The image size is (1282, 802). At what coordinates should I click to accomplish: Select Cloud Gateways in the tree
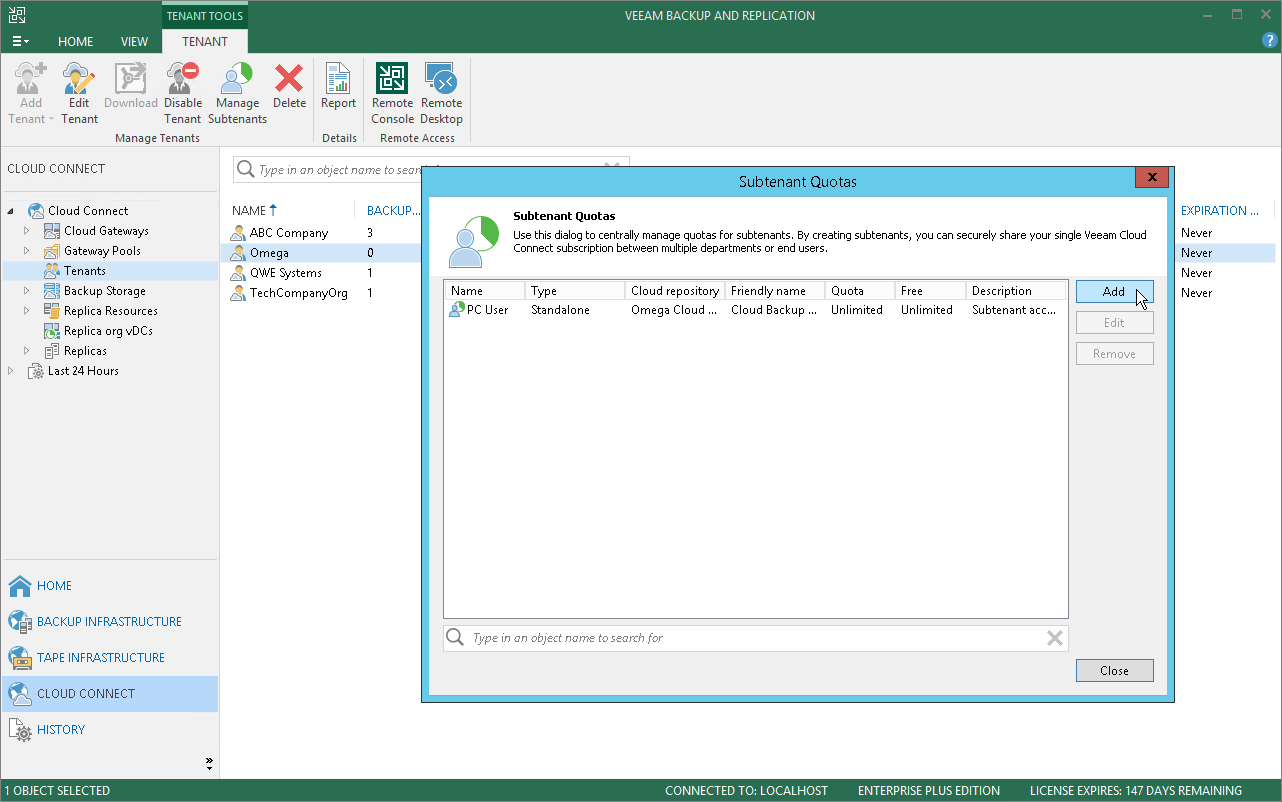pyautogui.click(x=106, y=231)
